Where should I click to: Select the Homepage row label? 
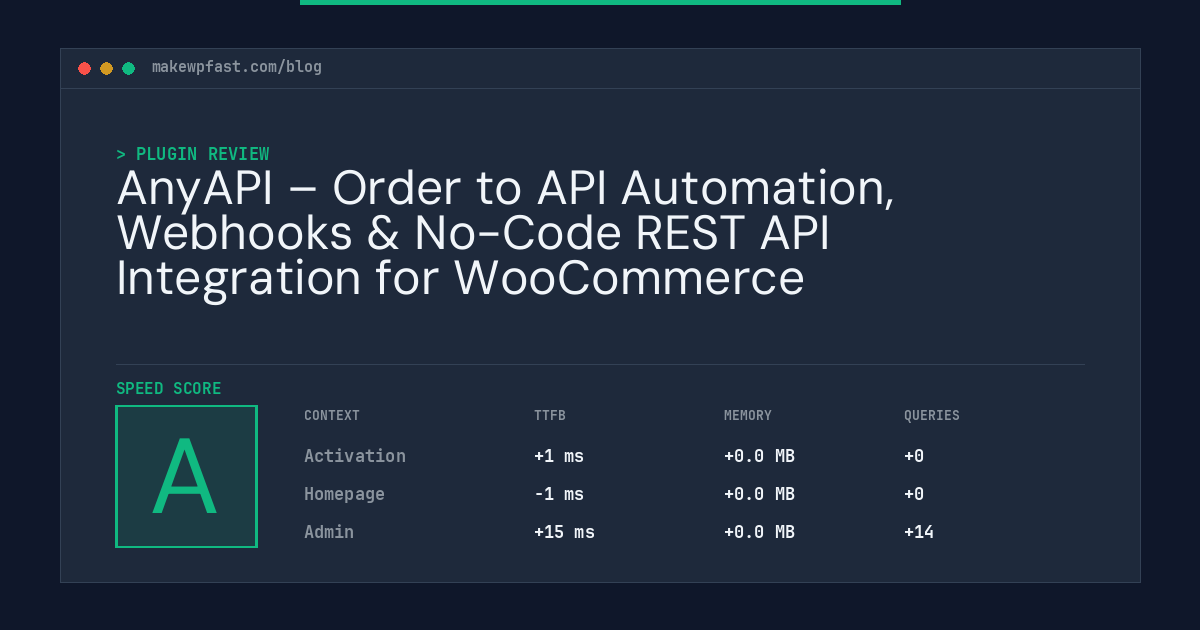click(344, 494)
